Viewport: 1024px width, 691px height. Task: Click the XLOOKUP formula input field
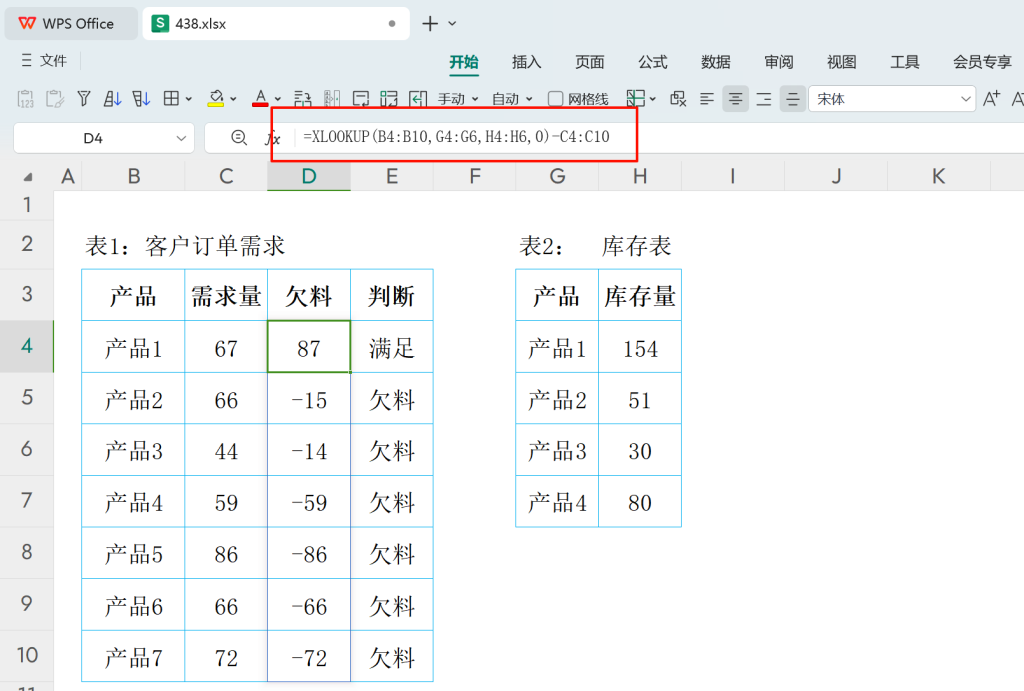click(x=660, y=137)
